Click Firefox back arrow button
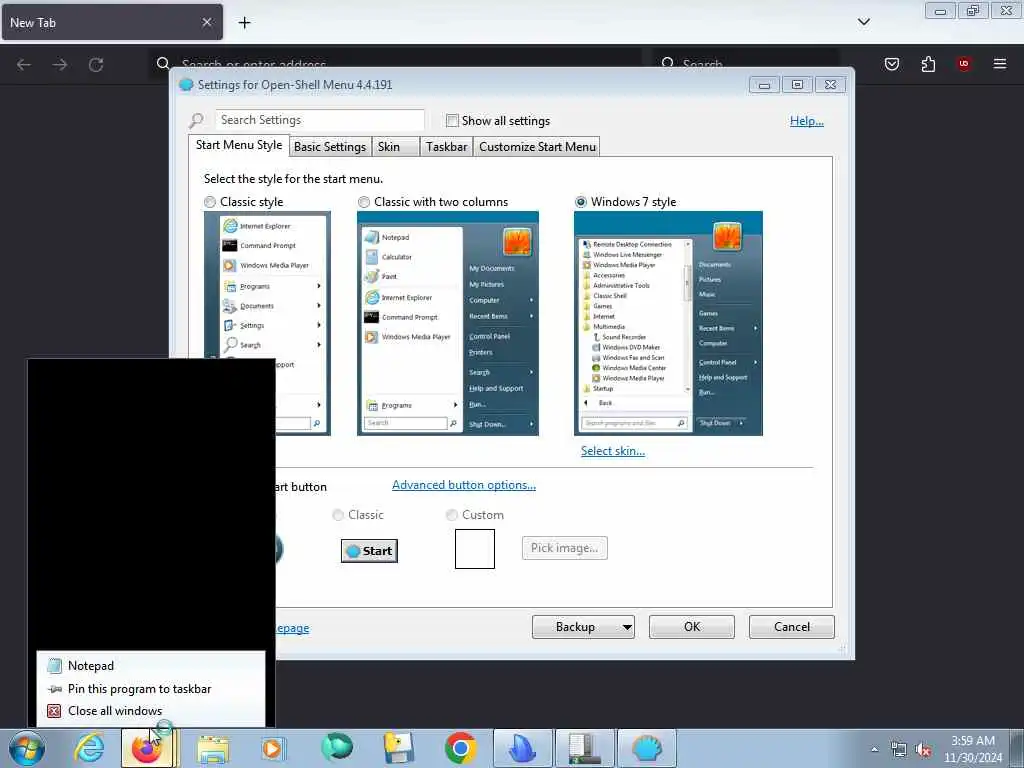The height and width of the screenshot is (768, 1024). [24, 64]
